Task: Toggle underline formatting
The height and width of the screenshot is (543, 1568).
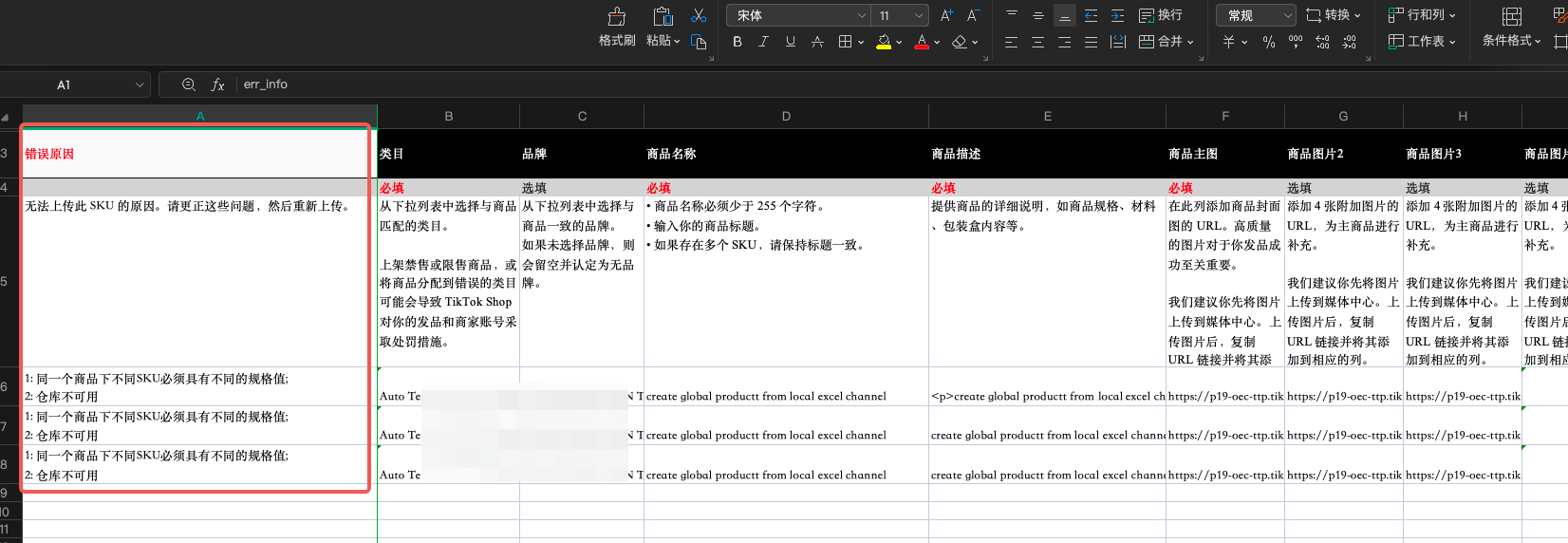Action: 790,42
